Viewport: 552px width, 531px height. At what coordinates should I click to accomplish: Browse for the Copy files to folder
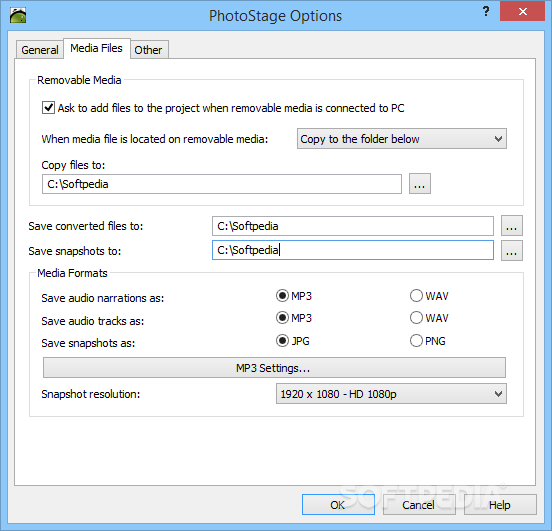pos(420,184)
